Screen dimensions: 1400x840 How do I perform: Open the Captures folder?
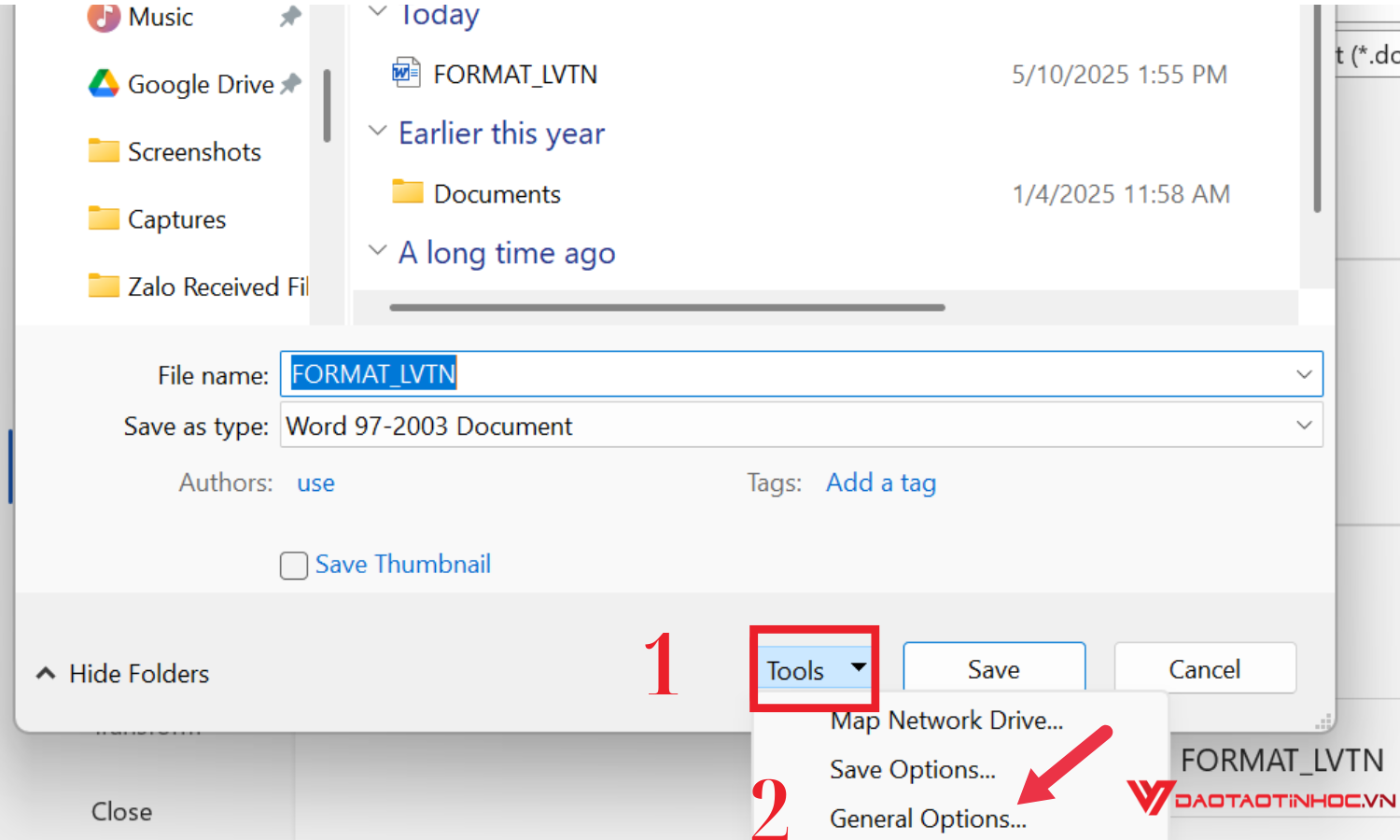[175, 218]
